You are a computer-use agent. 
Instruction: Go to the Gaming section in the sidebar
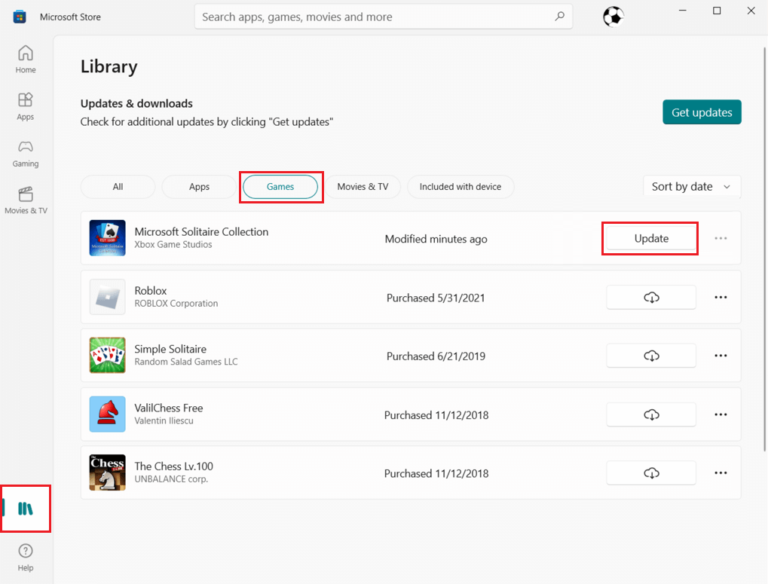click(25, 153)
